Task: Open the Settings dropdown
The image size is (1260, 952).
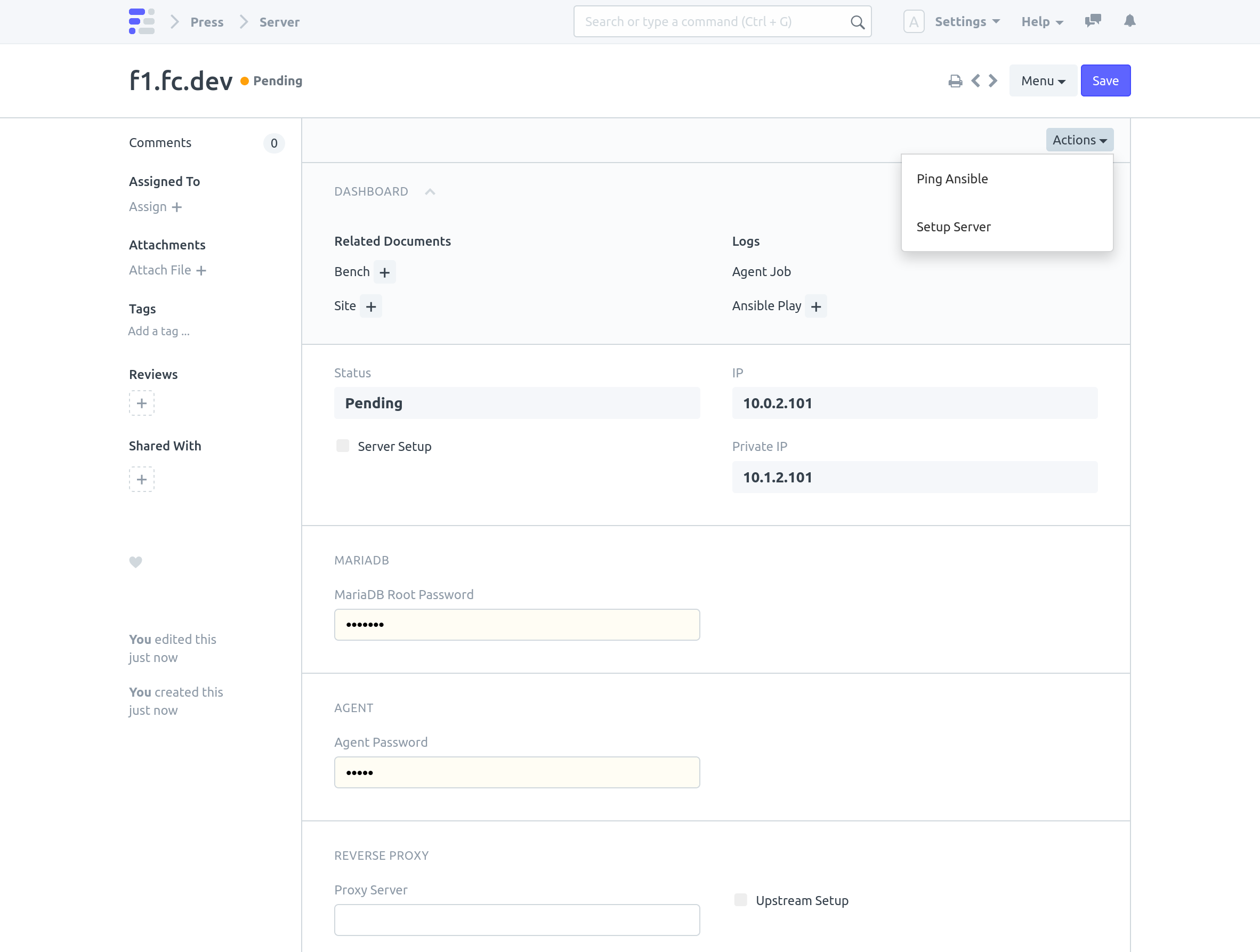Action: [x=967, y=22]
